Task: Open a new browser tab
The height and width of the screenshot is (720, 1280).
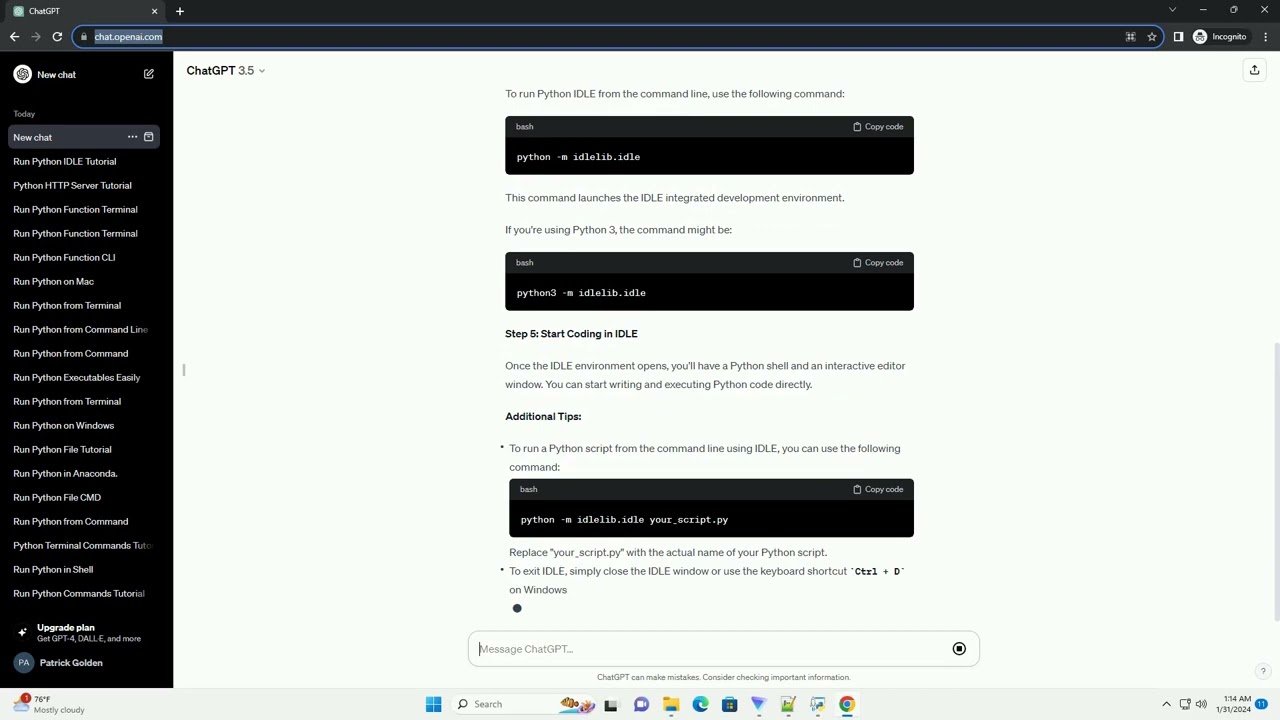Action: [180, 11]
